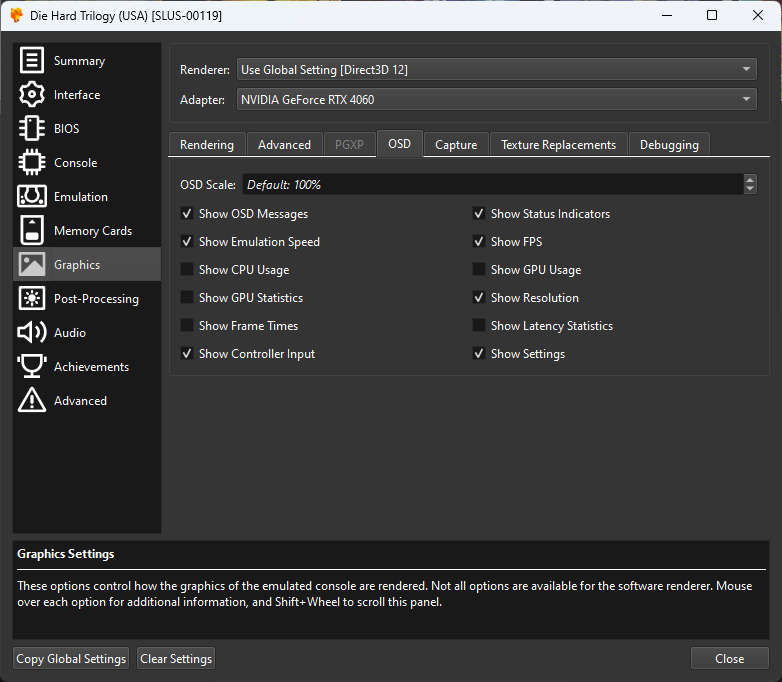Decrease OSD Scale with down arrow
The height and width of the screenshot is (682, 782).
pyautogui.click(x=750, y=189)
